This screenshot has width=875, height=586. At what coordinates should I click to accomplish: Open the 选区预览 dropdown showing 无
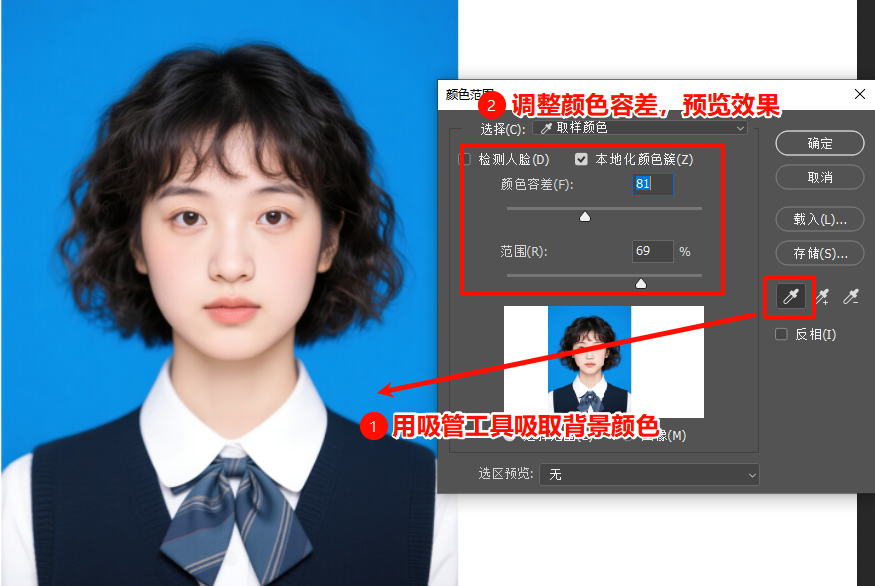[x=648, y=474]
